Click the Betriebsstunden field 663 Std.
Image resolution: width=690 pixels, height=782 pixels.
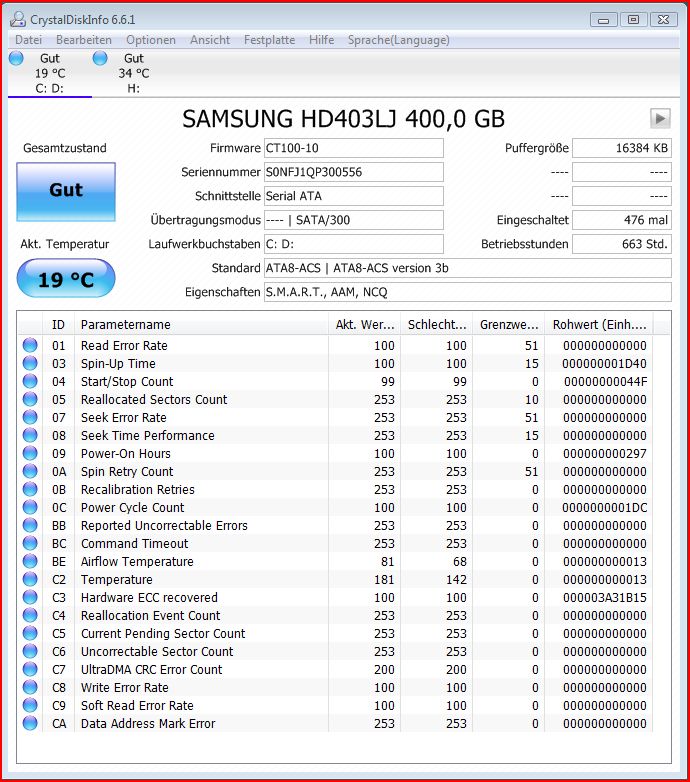622,244
